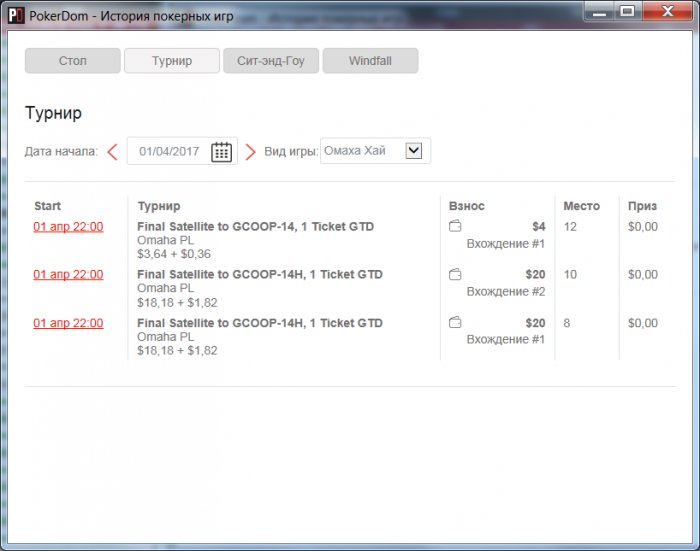The height and width of the screenshot is (551, 700).
Task: Go to previous date with left arrow
Action: coord(112,152)
